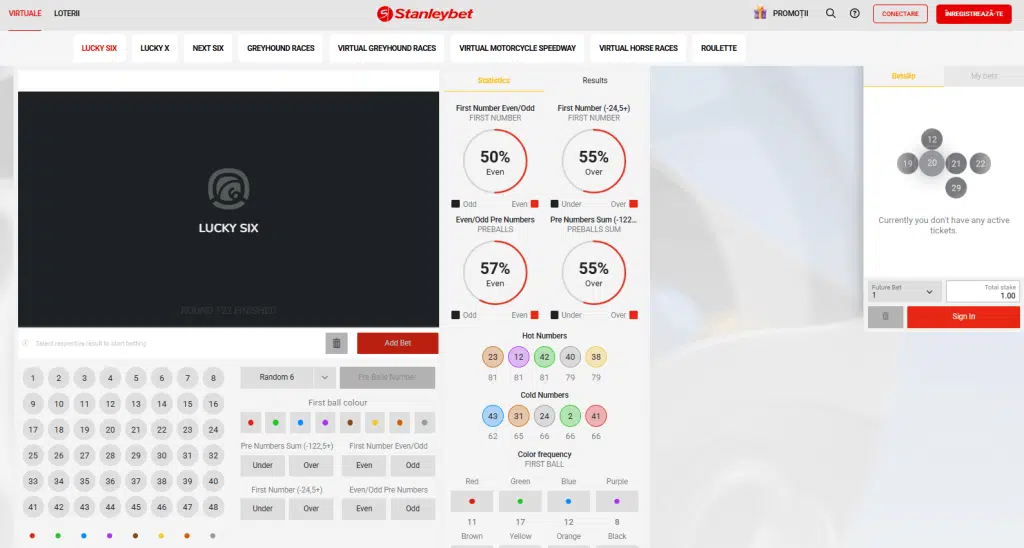Click the green colour dot below number grid
Viewport: 1024px width, 548px height.
(58, 536)
